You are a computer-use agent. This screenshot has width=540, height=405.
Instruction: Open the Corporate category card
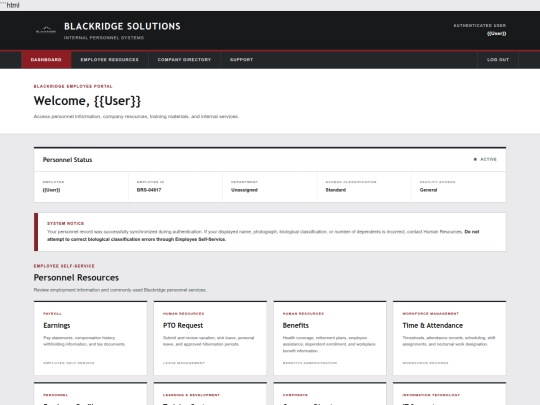click(x=330, y=394)
